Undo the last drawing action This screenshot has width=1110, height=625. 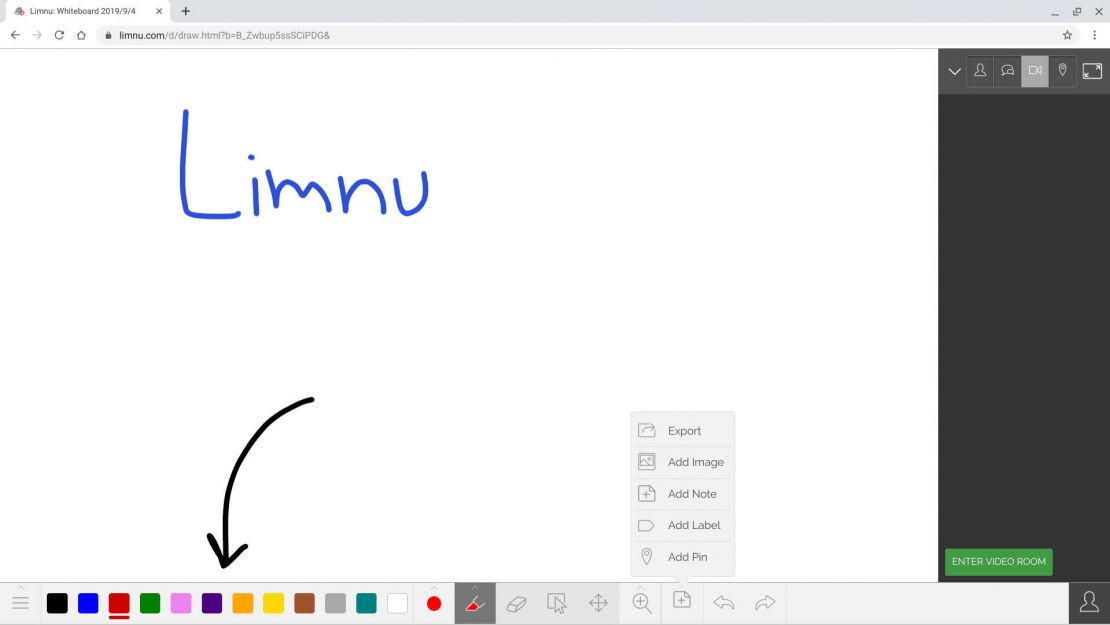pyautogui.click(x=723, y=602)
